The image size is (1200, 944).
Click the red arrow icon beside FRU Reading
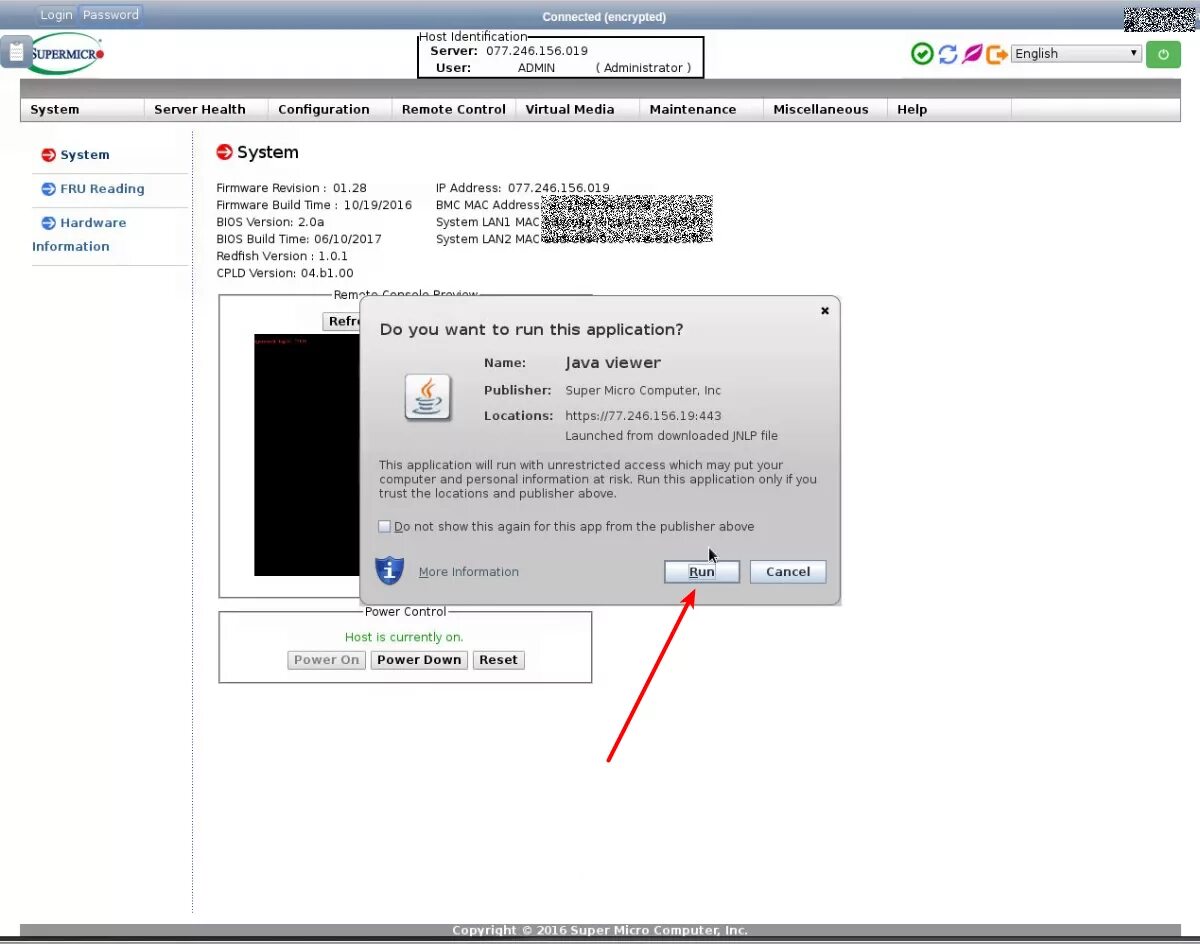point(49,189)
